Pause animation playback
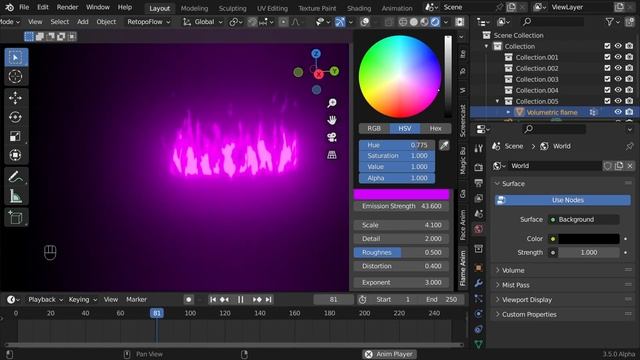 click(x=240, y=300)
